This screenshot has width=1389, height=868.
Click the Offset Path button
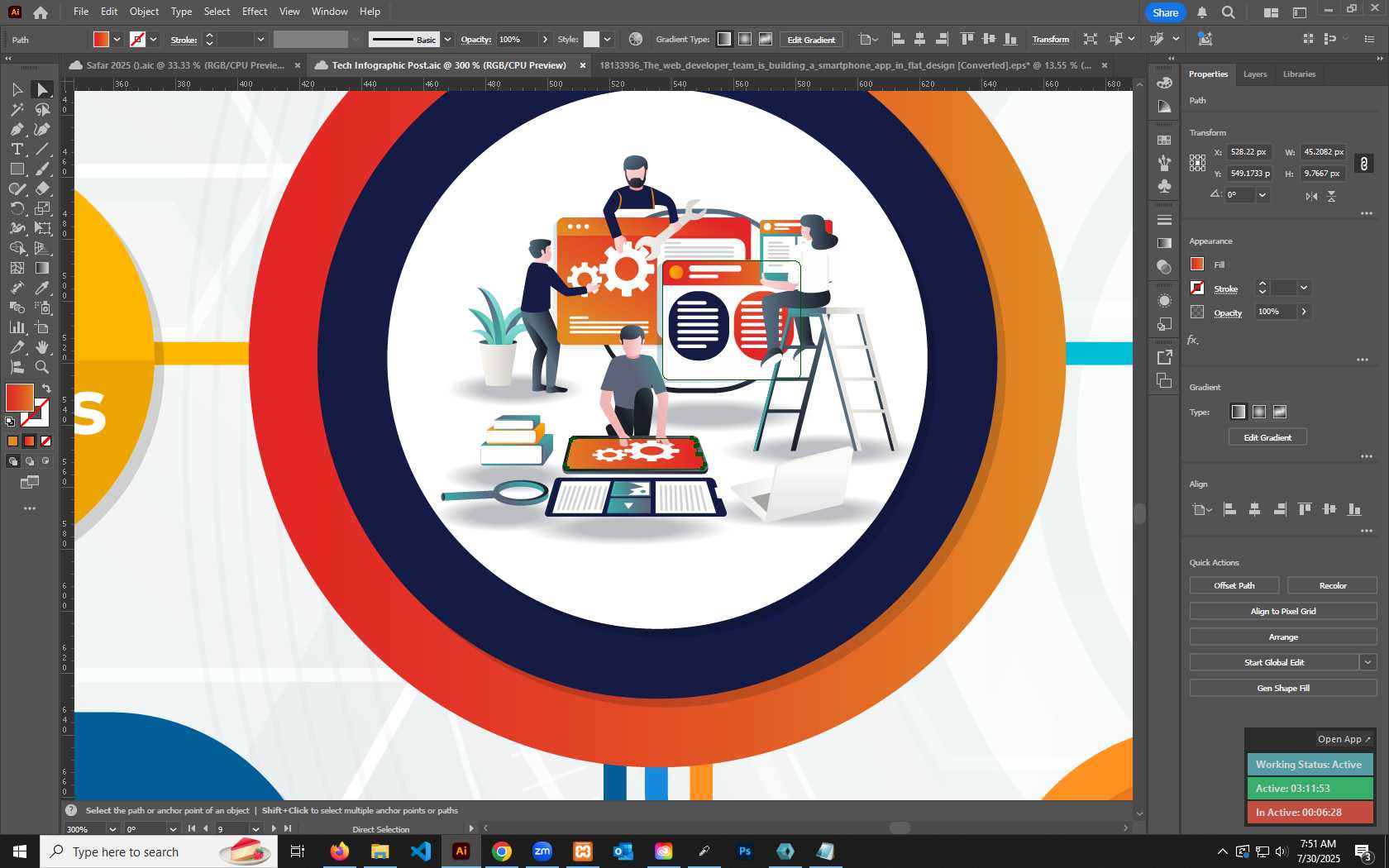click(x=1234, y=585)
